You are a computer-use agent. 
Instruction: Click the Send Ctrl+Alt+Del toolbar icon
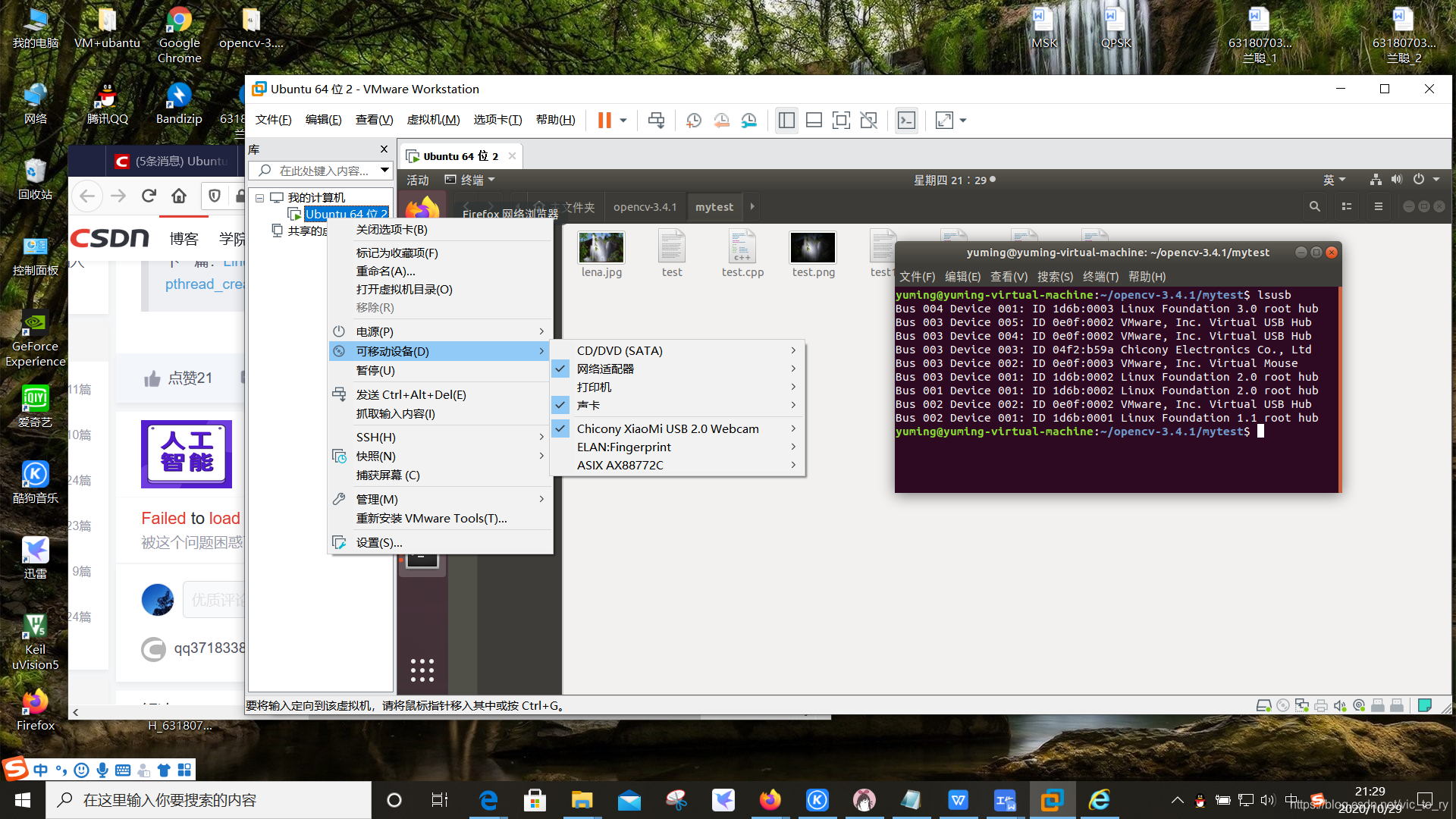tap(657, 120)
